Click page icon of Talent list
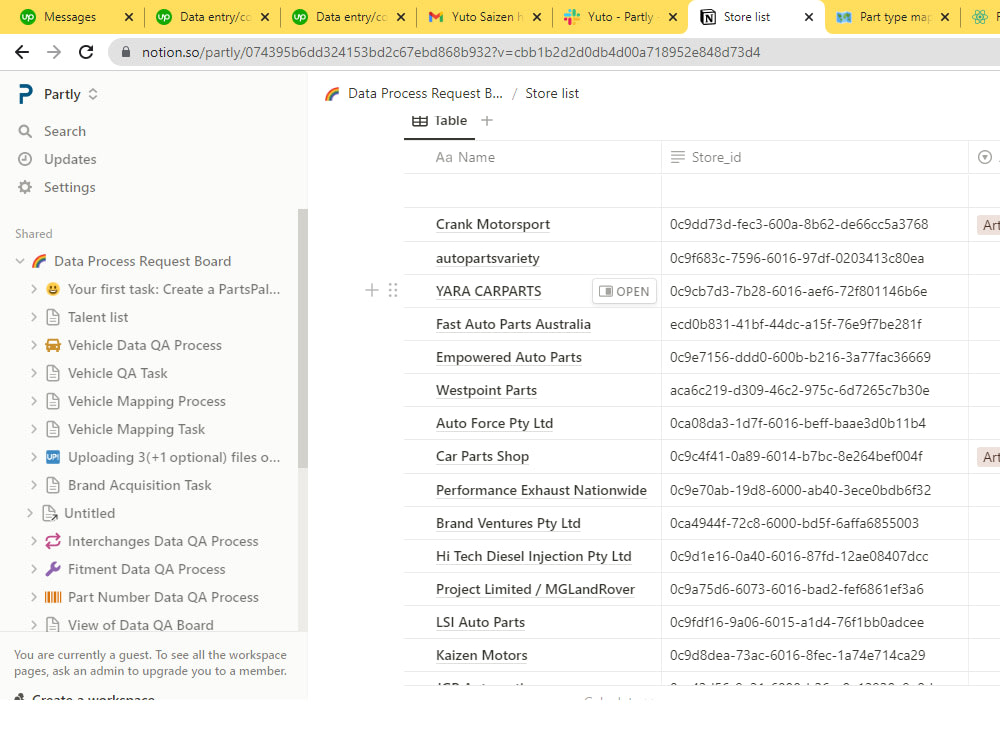The height and width of the screenshot is (750, 1000). coord(53,318)
